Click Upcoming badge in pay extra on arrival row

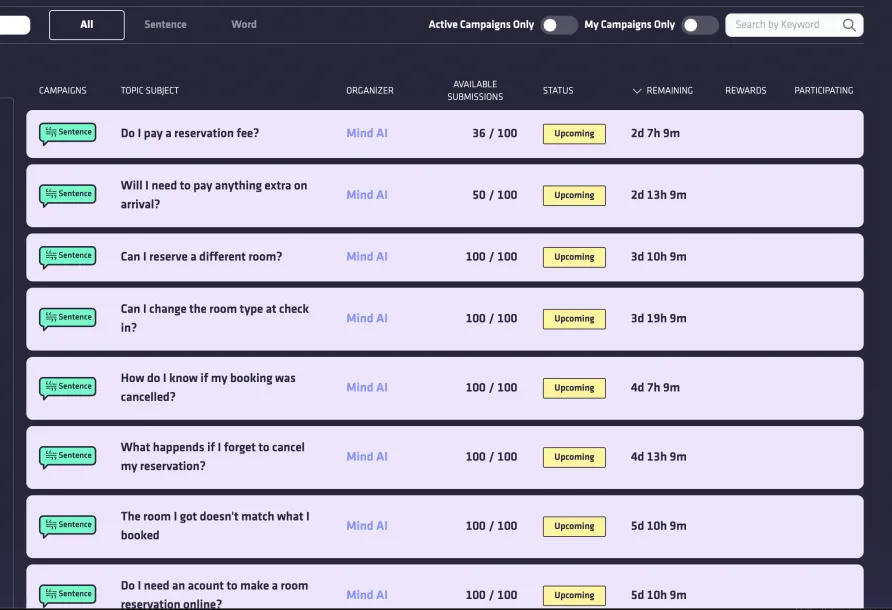[x=574, y=195]
